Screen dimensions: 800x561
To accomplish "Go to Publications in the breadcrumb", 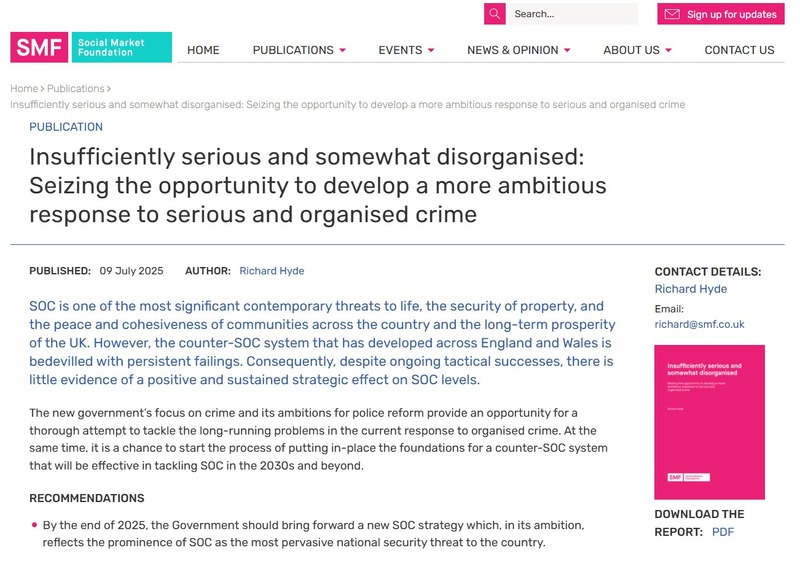I will (x=76, y=89).
